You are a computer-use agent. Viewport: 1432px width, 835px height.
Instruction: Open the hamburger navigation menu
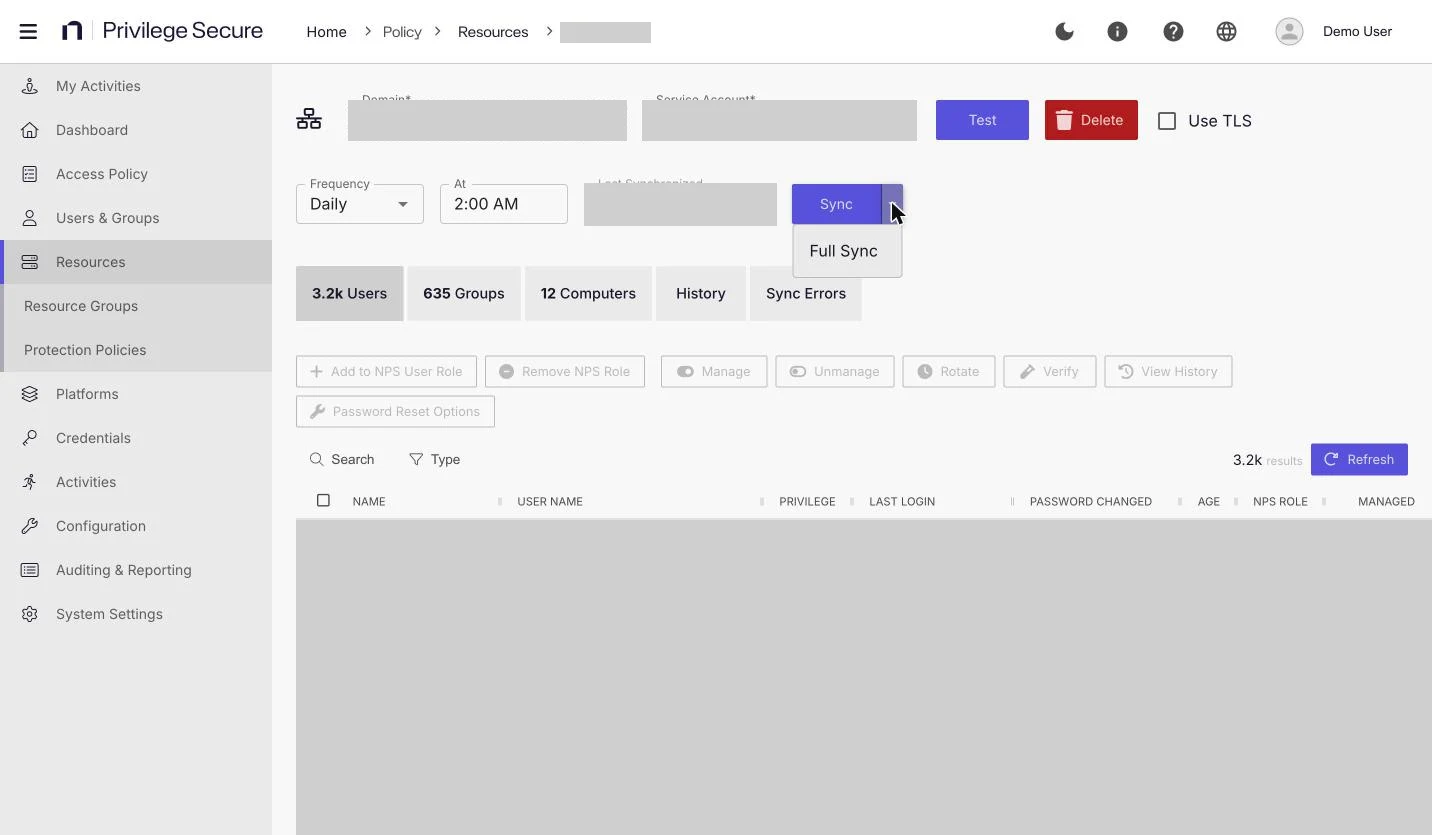pyautogui.click(x=28, y=31)
